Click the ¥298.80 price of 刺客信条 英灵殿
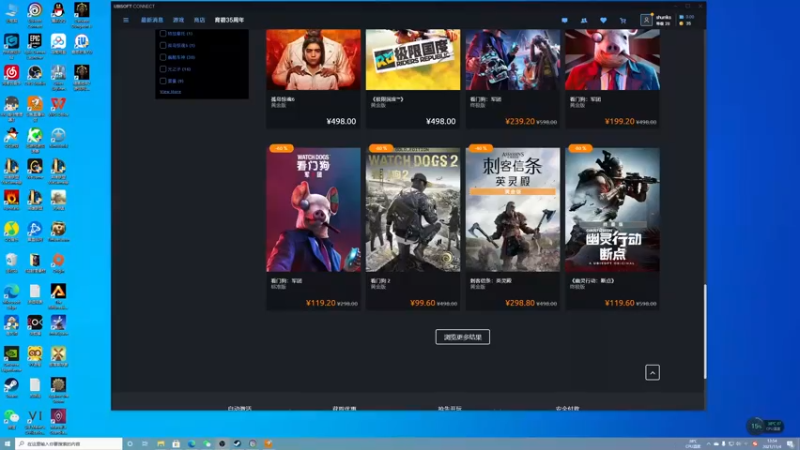The image size is (800, 450). click(x=520, y=303)
